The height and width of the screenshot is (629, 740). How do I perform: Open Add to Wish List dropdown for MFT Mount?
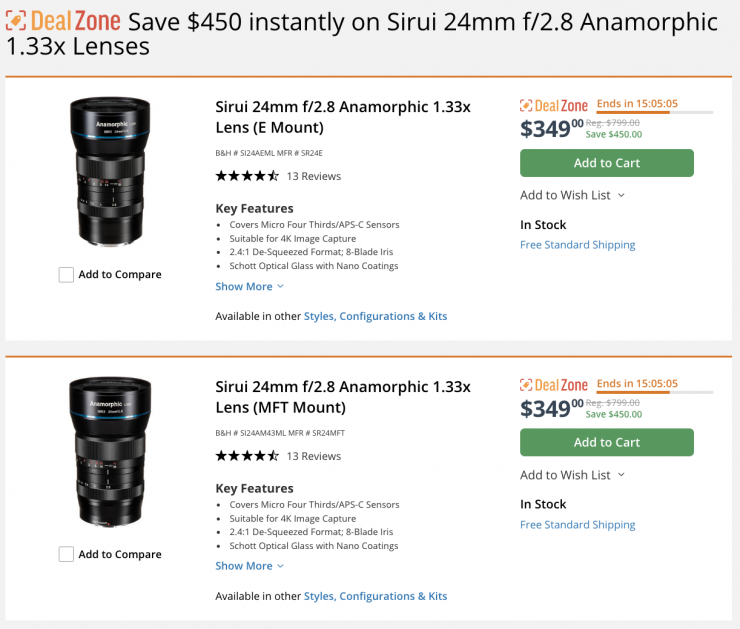573,475
